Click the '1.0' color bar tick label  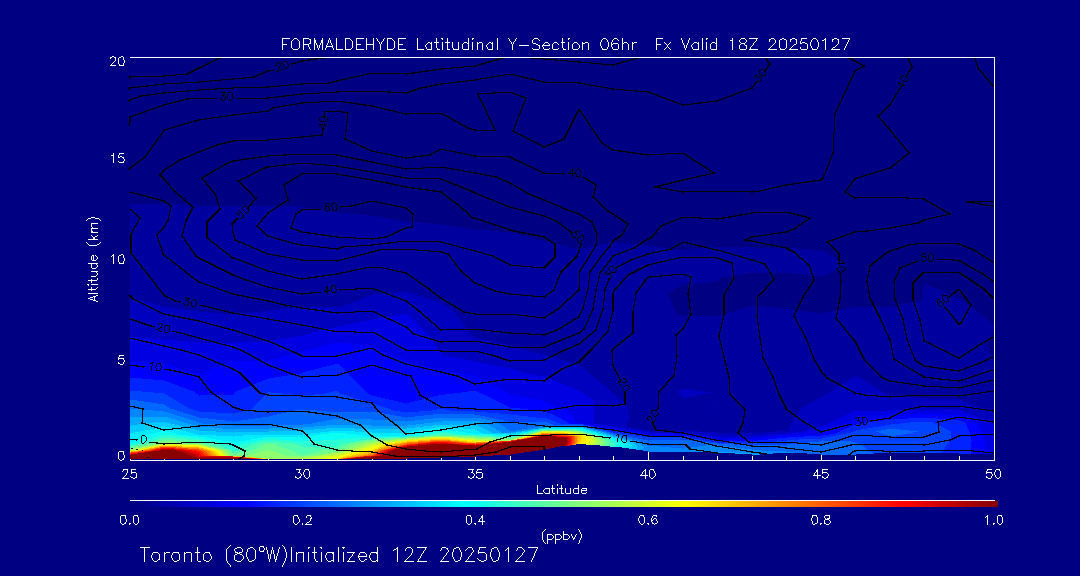pyautogui.click(x=994, y=520)
